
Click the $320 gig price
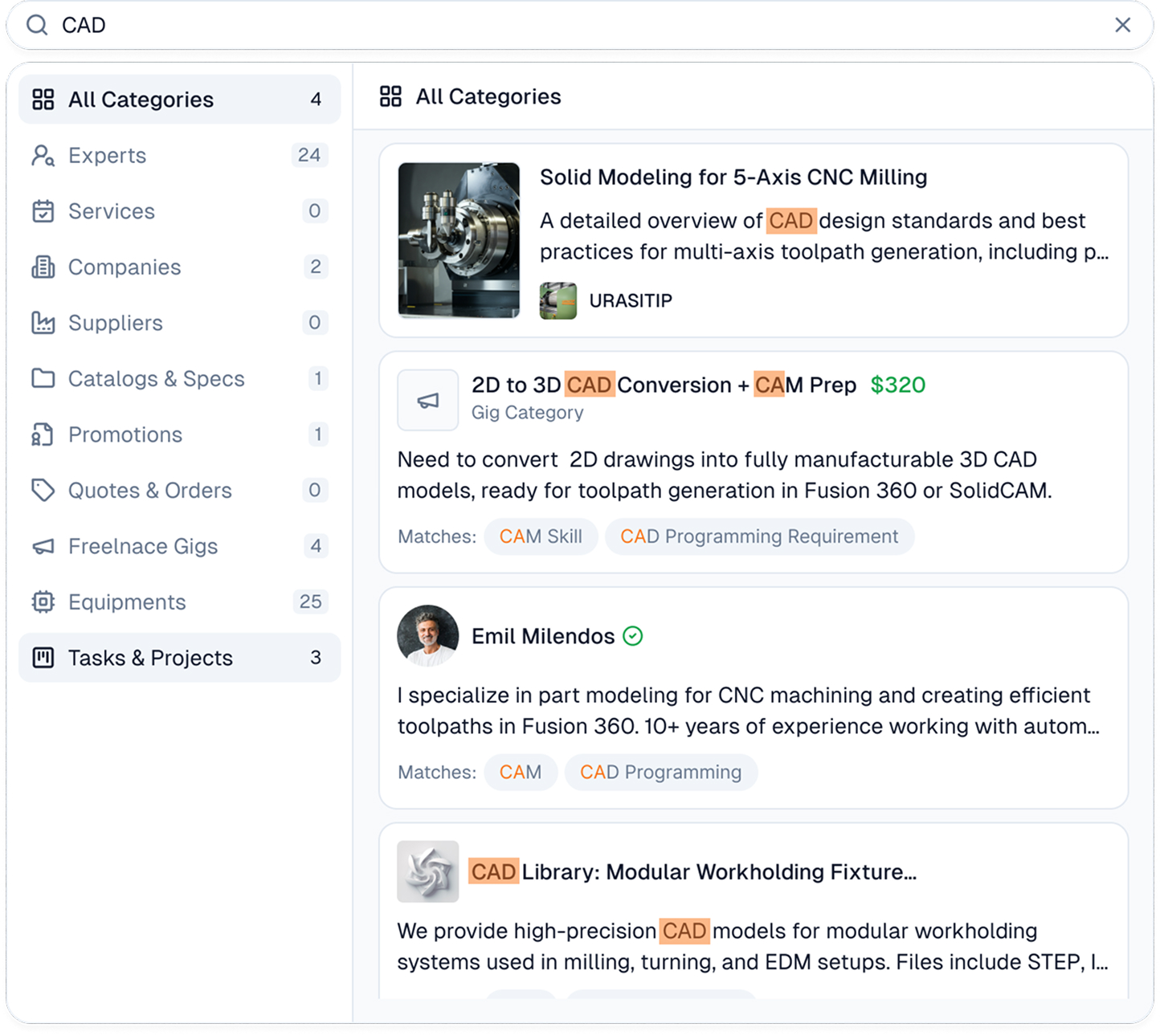[x=898, y=385]
